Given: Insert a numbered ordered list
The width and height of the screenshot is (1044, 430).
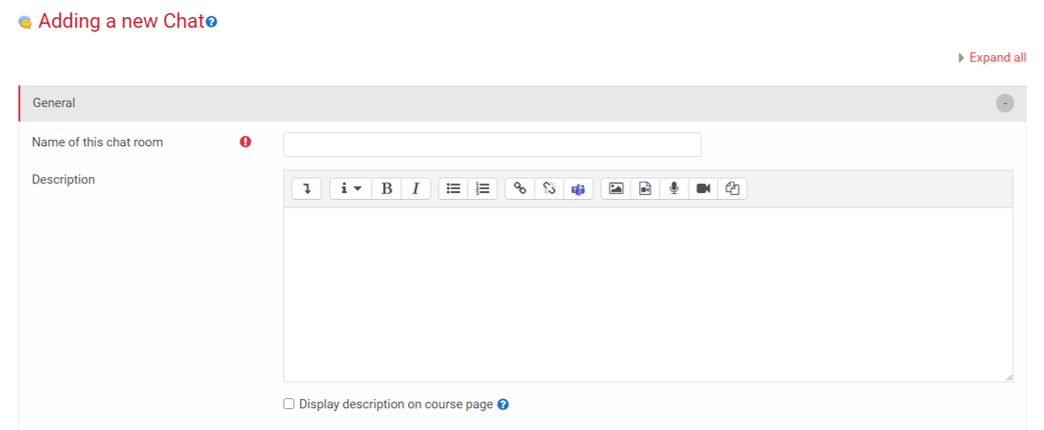Looking at the screenshot, I should [x=483, y=188].
